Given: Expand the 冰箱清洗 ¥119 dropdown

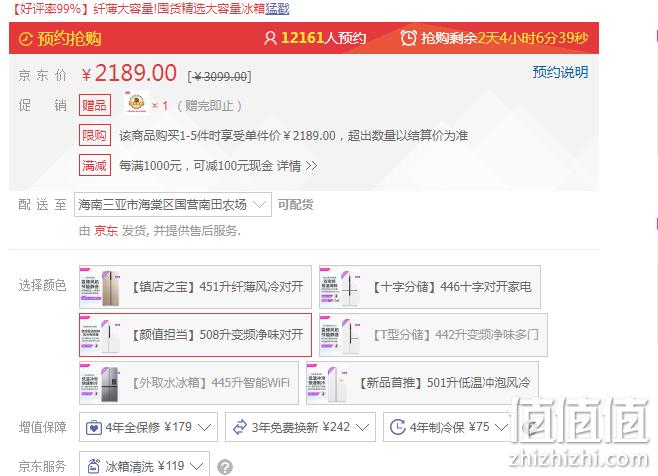Looking at the screenshot, I should pos(144,466).
